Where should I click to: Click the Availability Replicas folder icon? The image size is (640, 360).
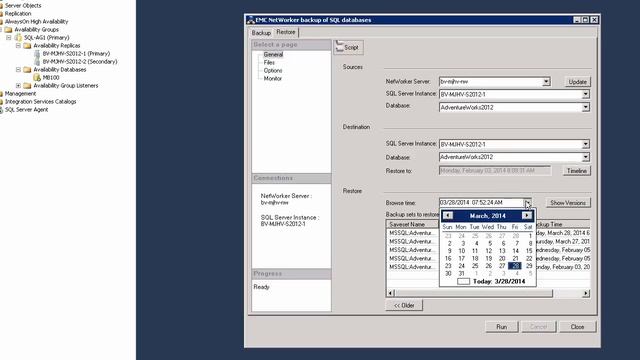coord(27,46)
